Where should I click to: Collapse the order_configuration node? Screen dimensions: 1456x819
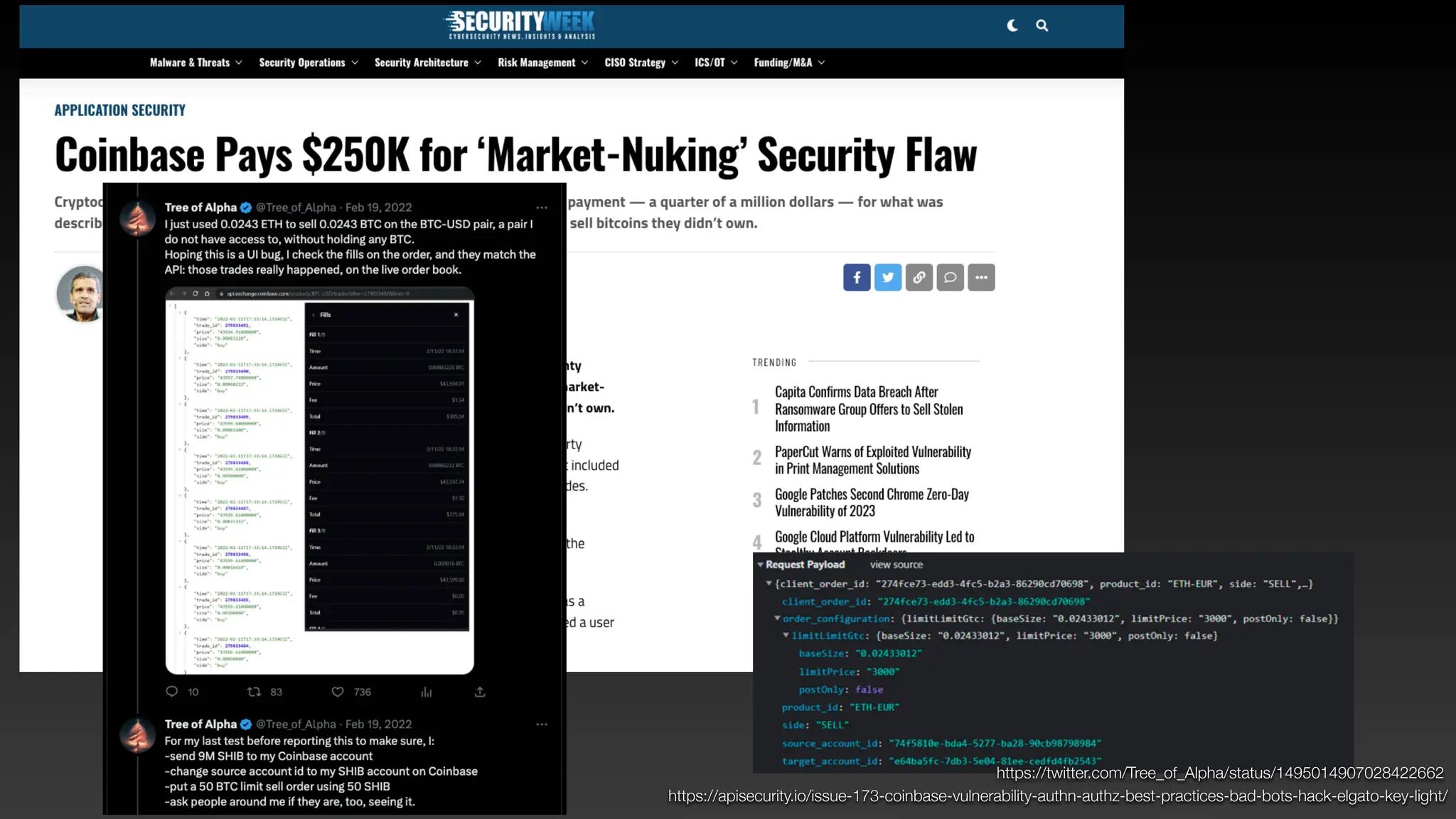click(777, 619)
